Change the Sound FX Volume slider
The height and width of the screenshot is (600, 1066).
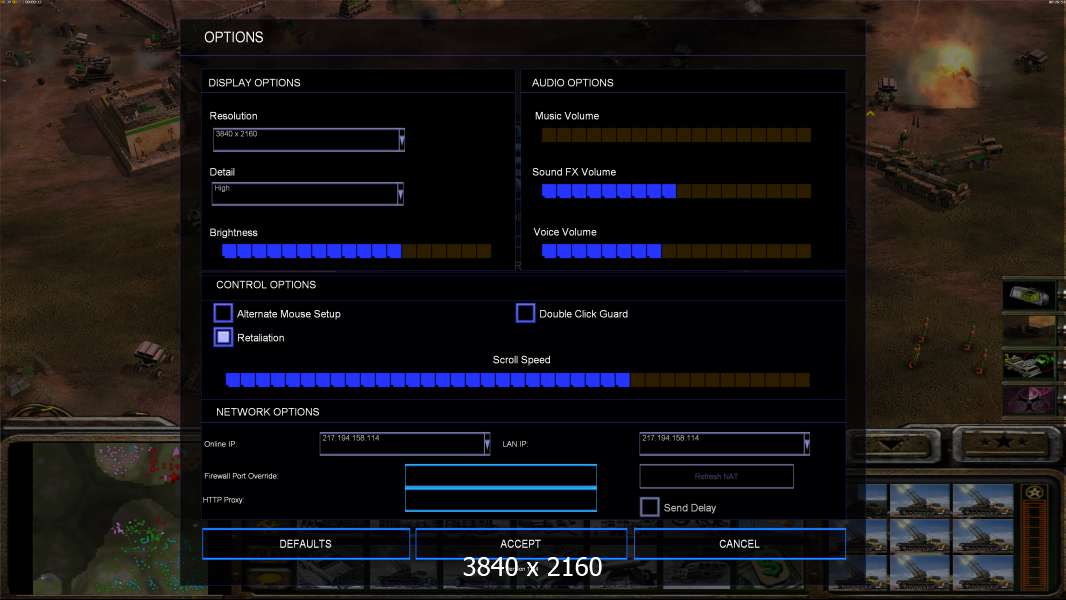tap(676, 191)
